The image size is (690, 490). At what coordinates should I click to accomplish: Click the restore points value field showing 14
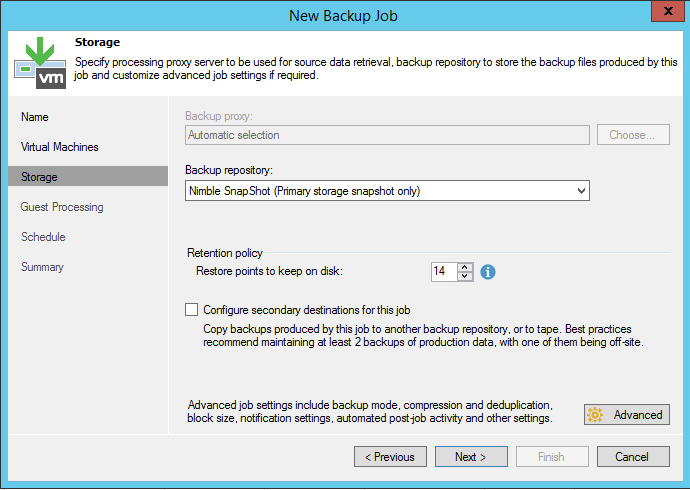click(x=444, y=271)
